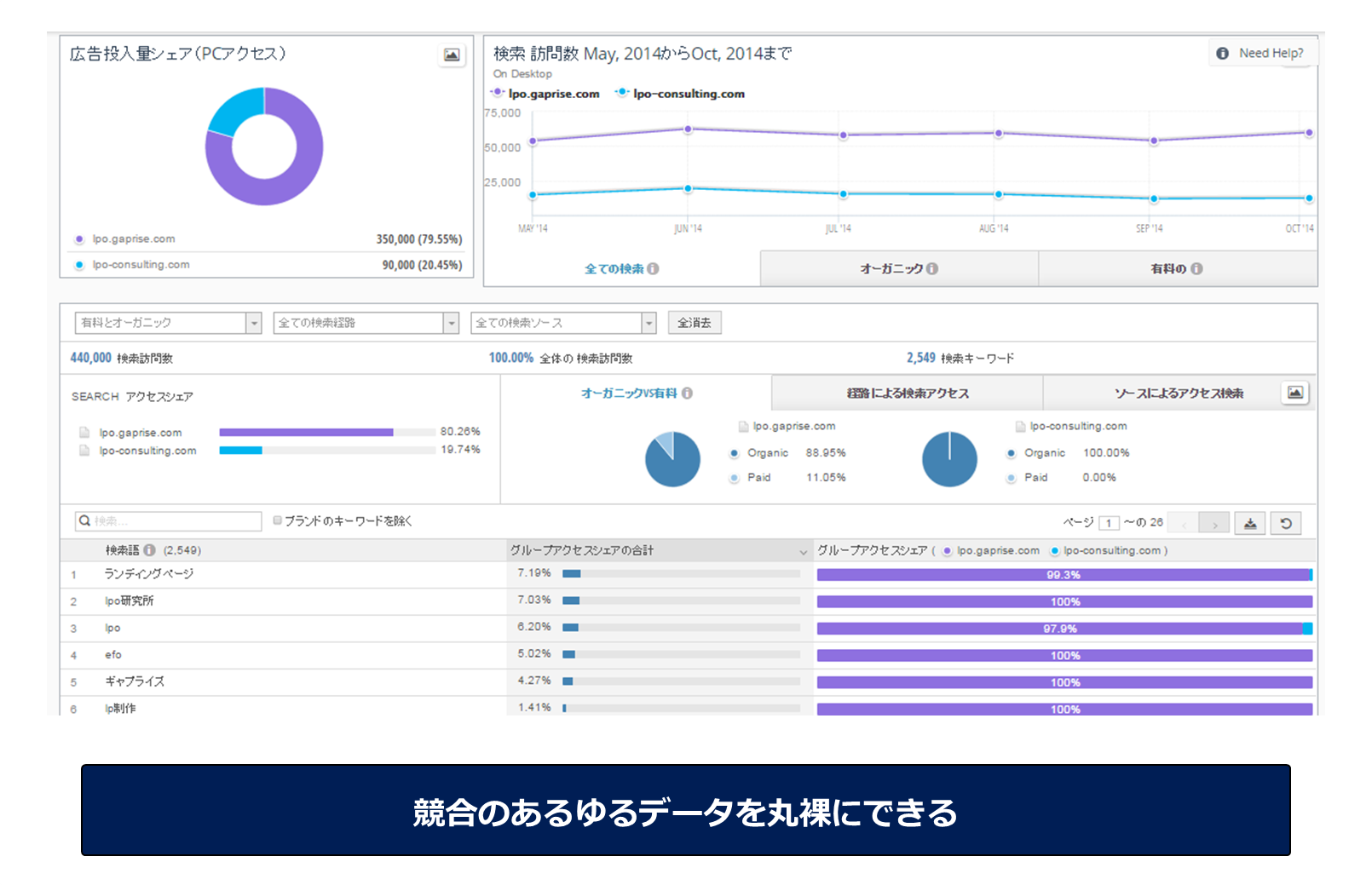Click info icon beside オーガニックvs有料 tab
1372x885 pixels.
point(687,393)
